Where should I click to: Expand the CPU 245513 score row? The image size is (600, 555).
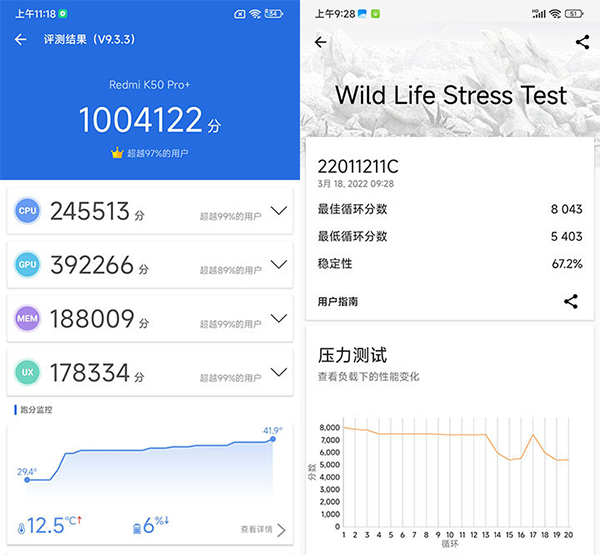[279, 211]
